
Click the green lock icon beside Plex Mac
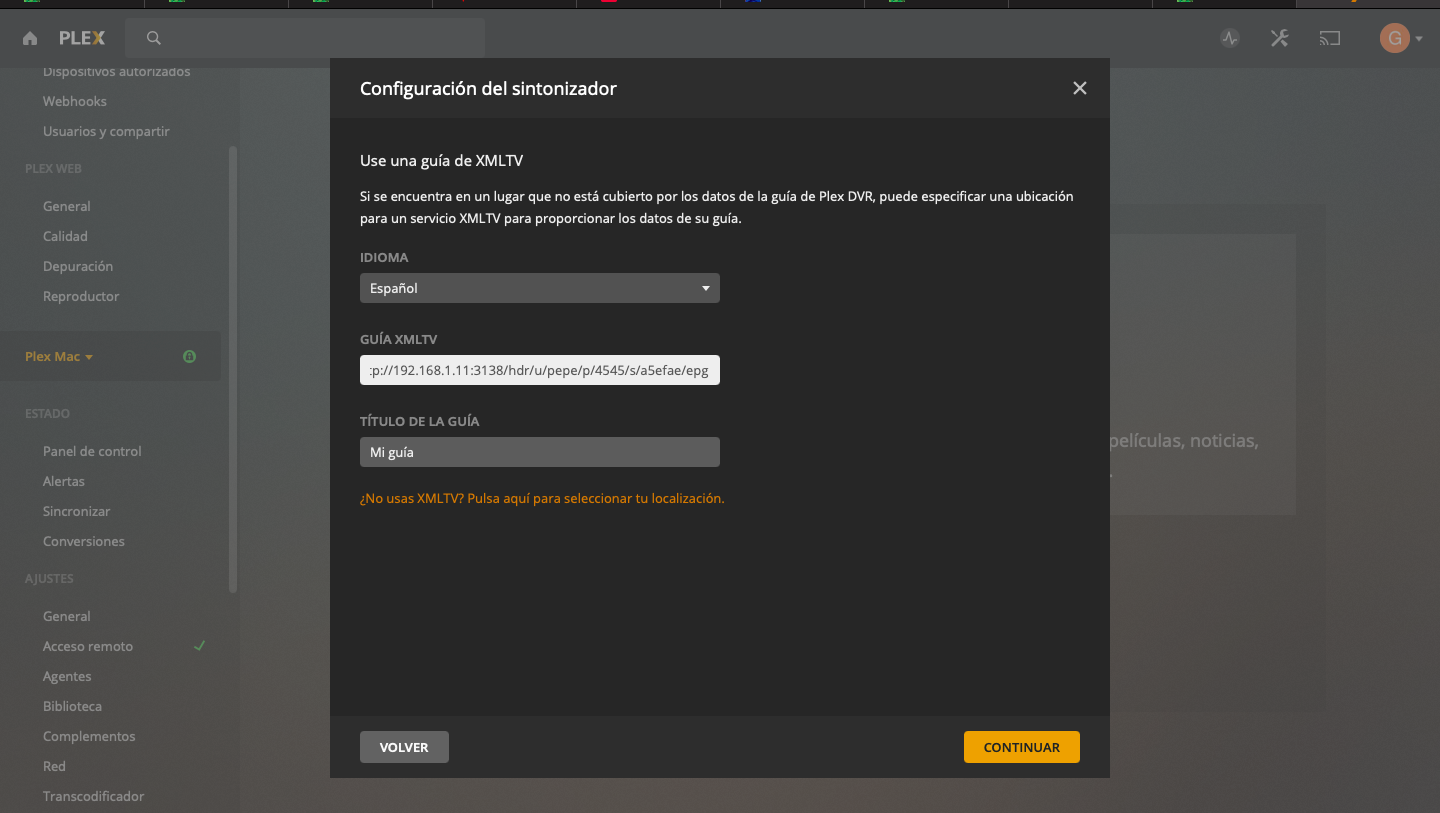[189, 357]
